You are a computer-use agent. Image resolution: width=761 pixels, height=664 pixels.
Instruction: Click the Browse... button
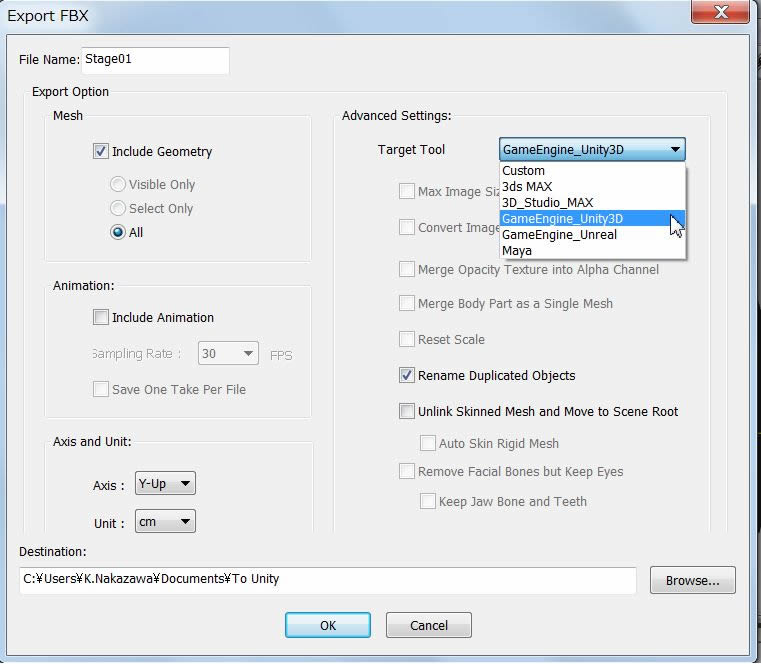point(692,581)
